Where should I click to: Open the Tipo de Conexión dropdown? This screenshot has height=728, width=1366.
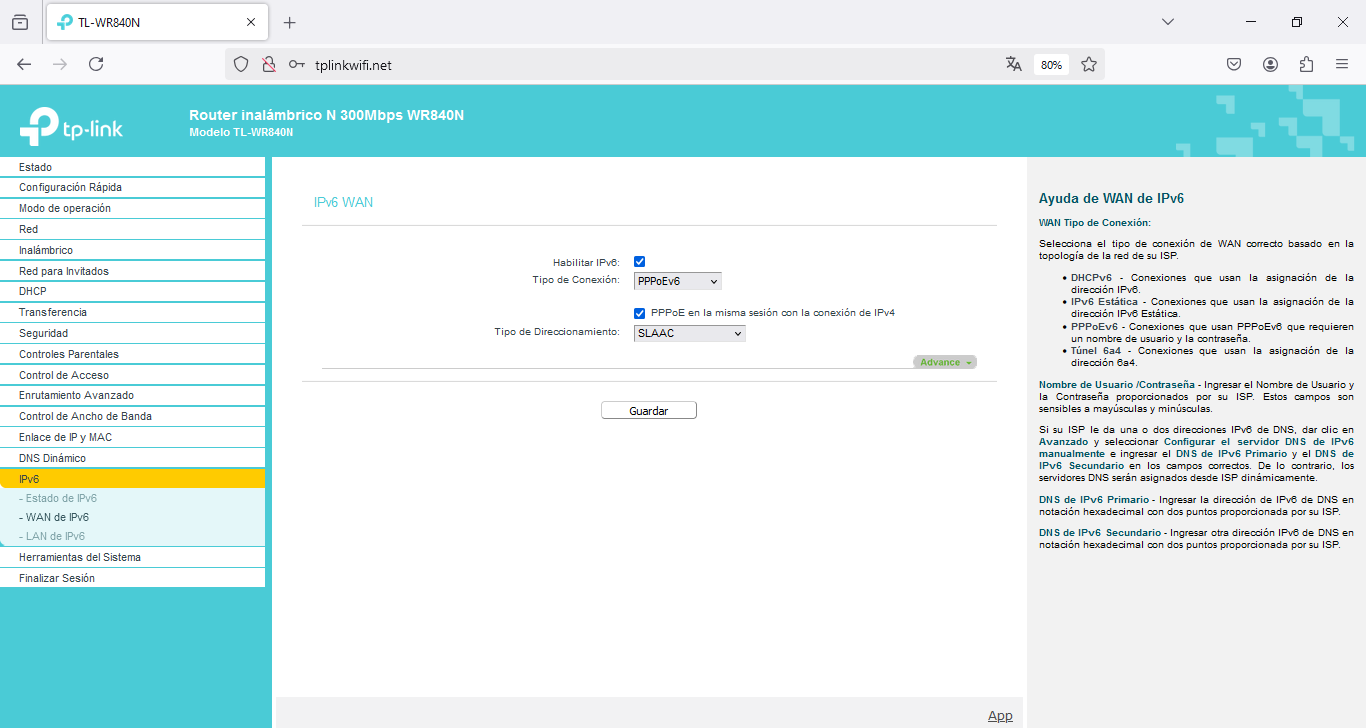point(677,282)
